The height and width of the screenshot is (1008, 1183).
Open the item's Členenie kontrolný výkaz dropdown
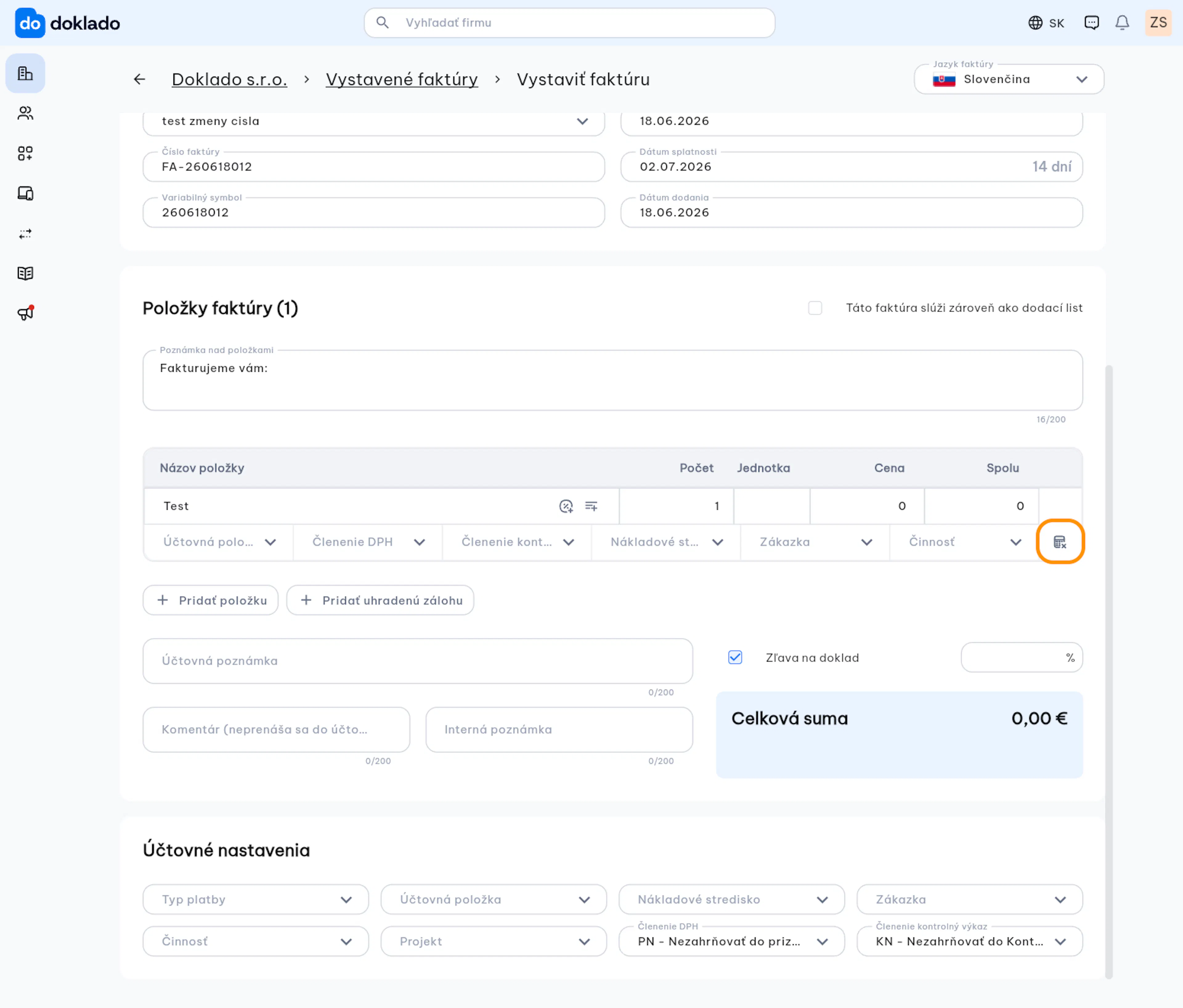(517, 542)
